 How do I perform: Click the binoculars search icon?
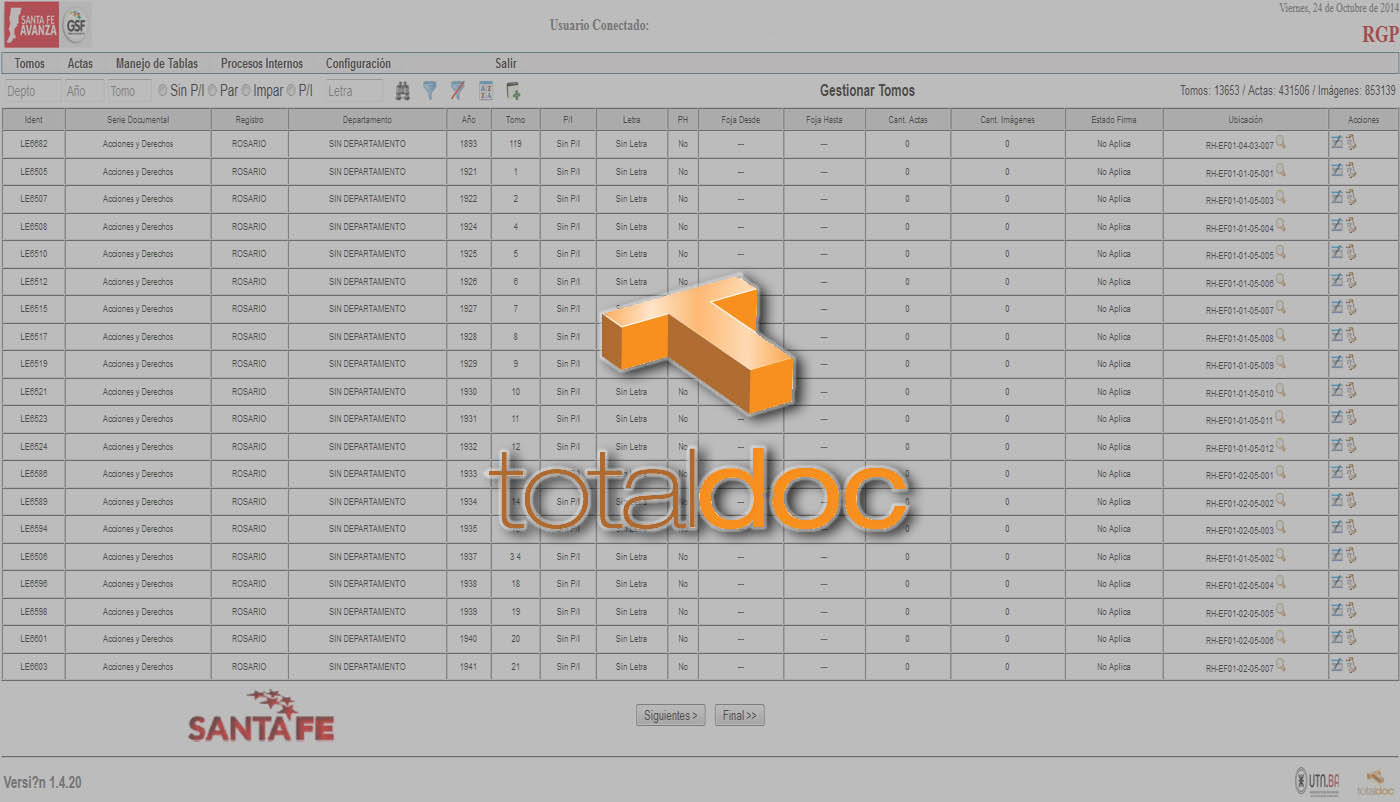point(403,91)
